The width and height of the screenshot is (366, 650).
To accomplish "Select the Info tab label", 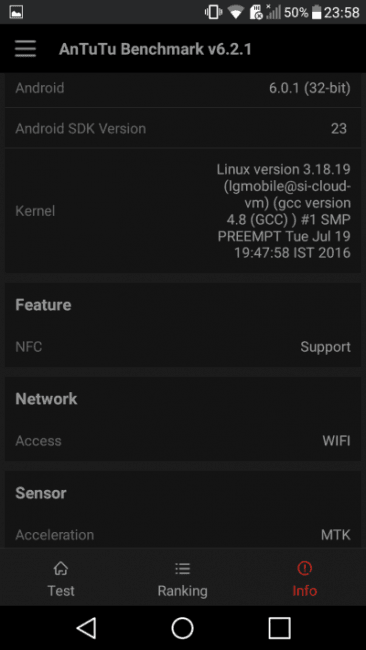I will (305, 590).
